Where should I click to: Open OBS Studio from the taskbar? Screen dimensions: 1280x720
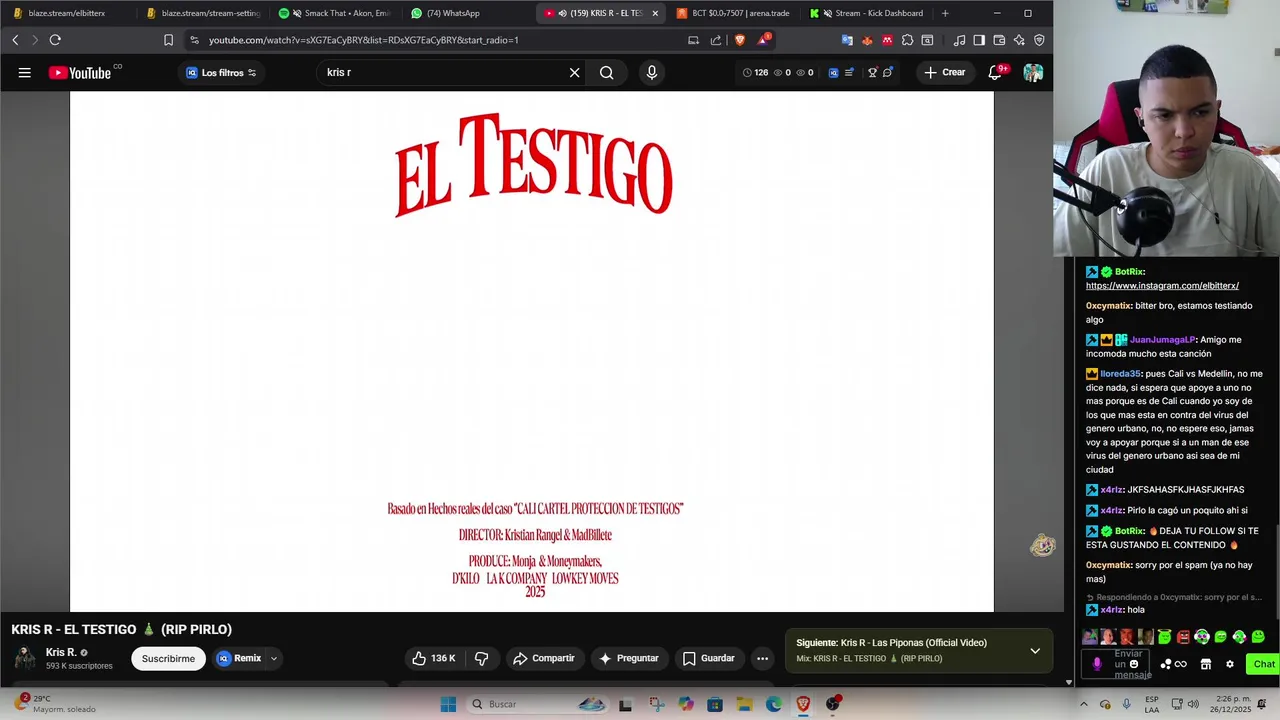click(833, 704)
